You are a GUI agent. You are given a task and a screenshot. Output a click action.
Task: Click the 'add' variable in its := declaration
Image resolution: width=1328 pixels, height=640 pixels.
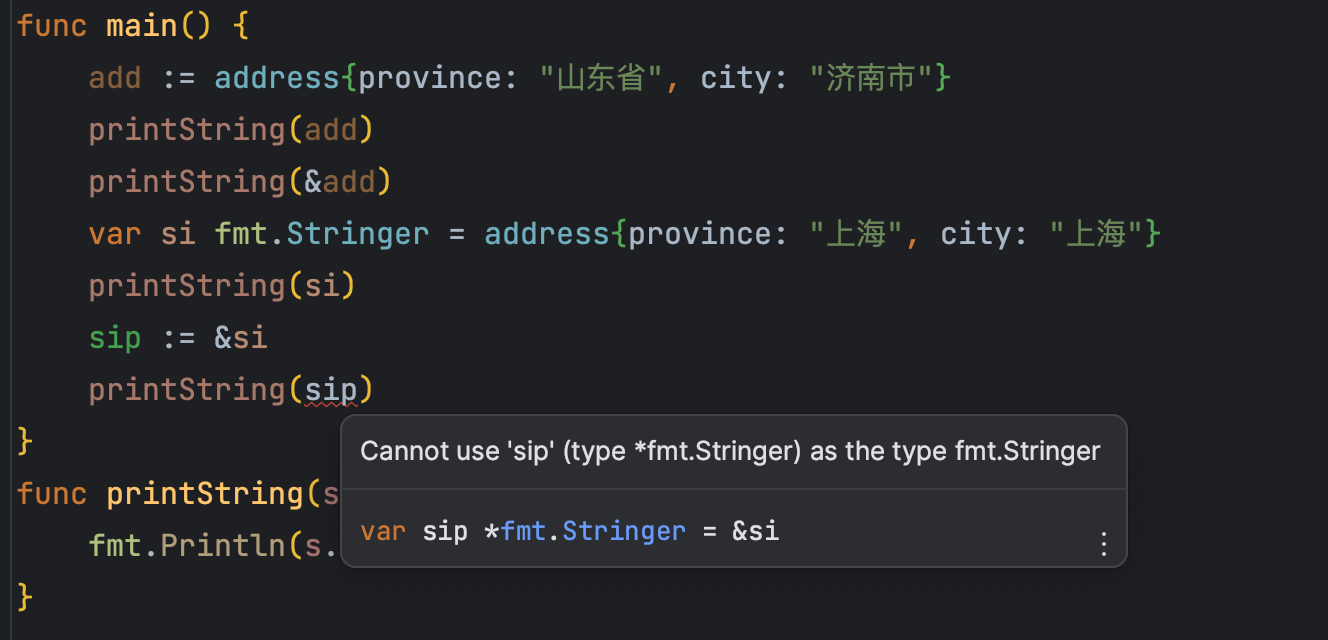tap(115, 77)
